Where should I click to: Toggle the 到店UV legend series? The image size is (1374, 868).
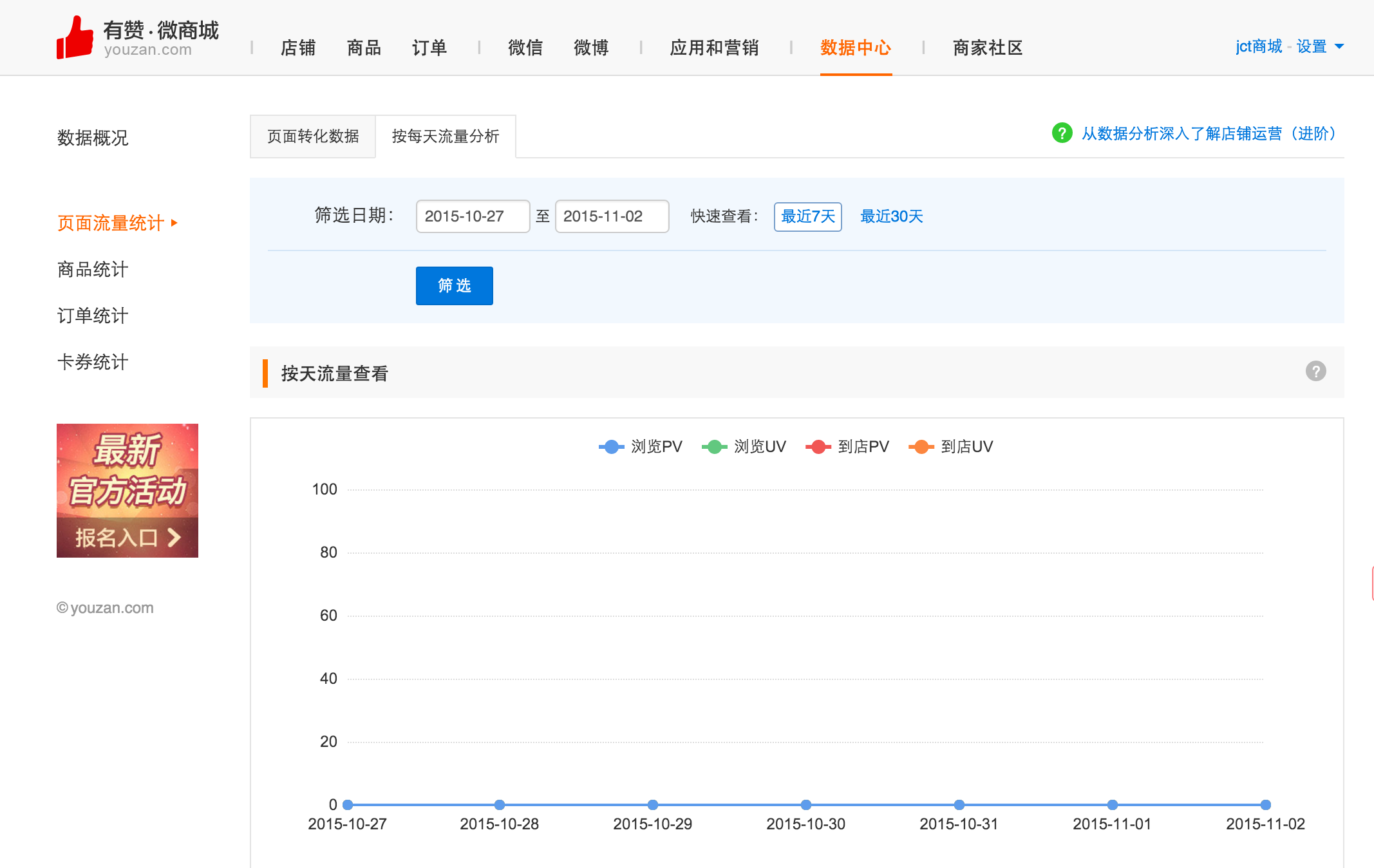[951, 446]
